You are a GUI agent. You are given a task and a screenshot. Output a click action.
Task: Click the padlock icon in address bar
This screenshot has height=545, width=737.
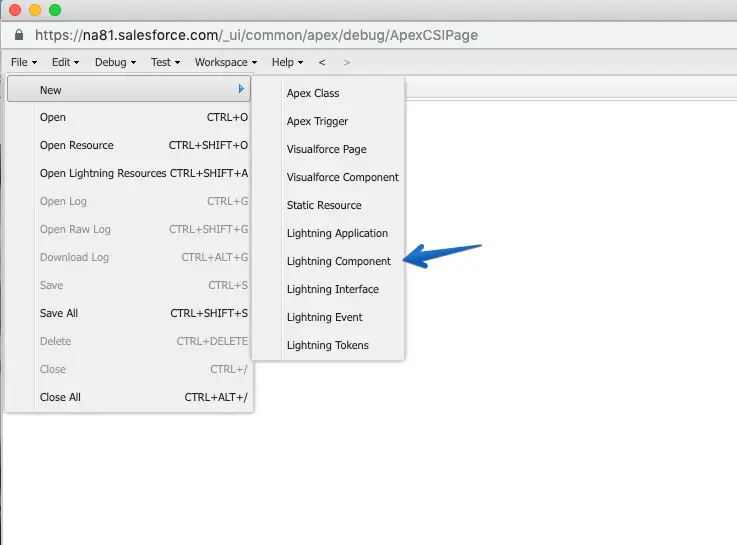coord(19,35)
